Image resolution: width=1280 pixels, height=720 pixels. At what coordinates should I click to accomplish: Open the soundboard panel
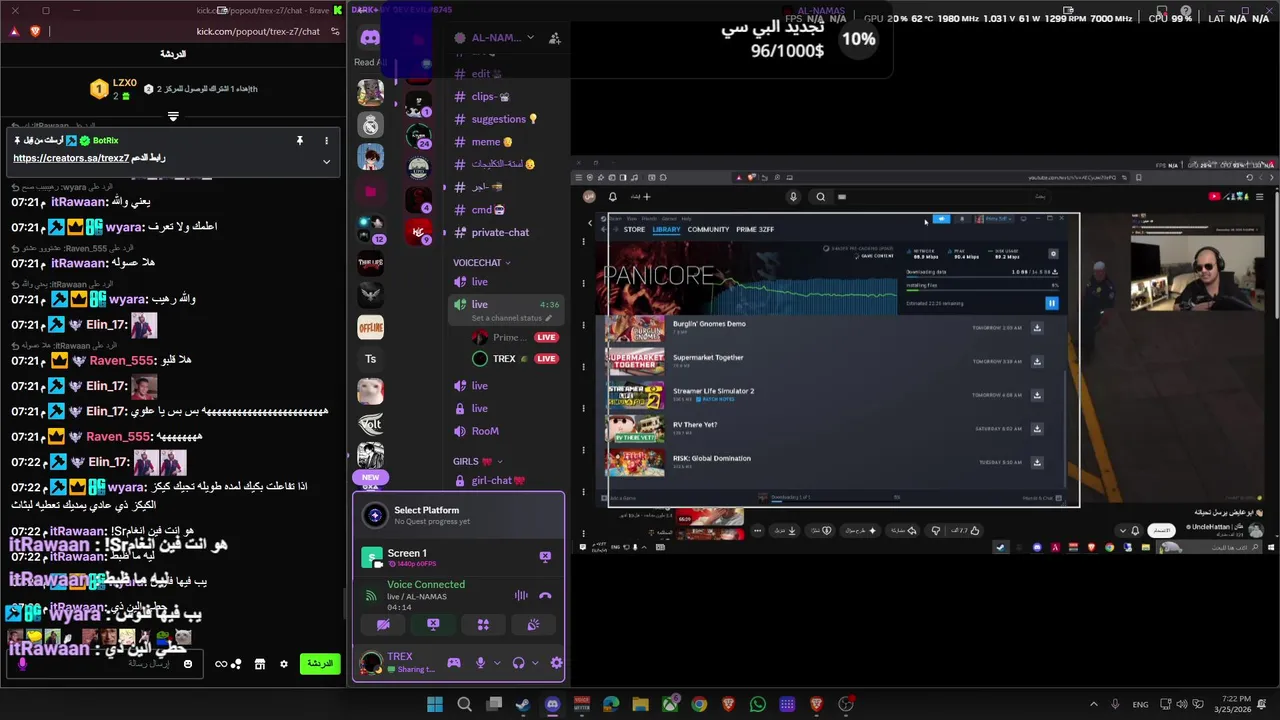533,625
